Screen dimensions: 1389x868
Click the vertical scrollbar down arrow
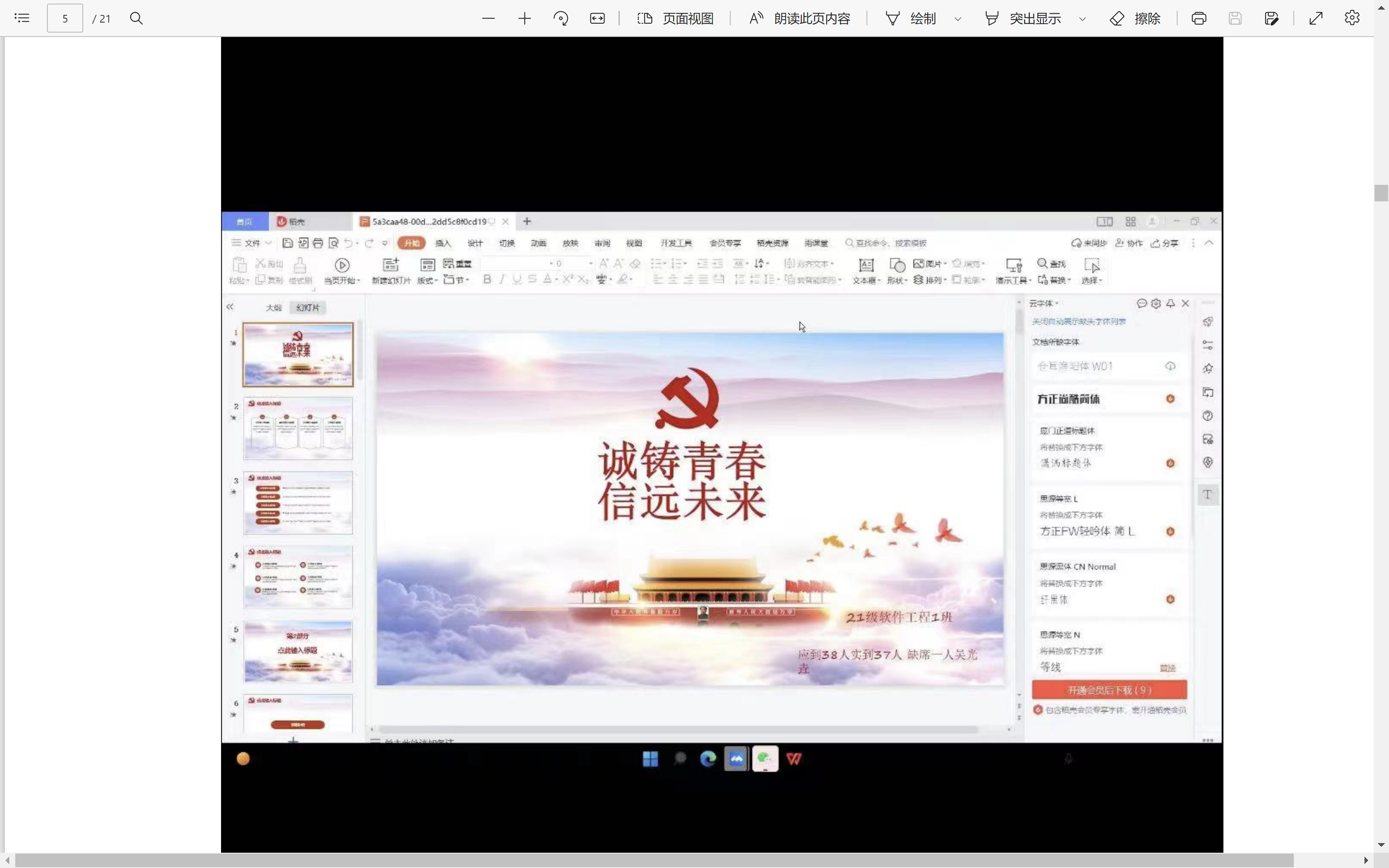tap(1381, 844)
